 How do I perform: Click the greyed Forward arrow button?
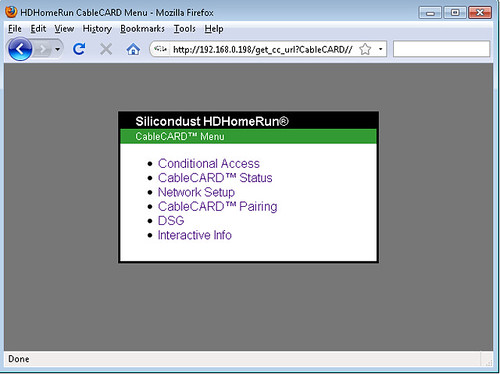coord(43,50)
